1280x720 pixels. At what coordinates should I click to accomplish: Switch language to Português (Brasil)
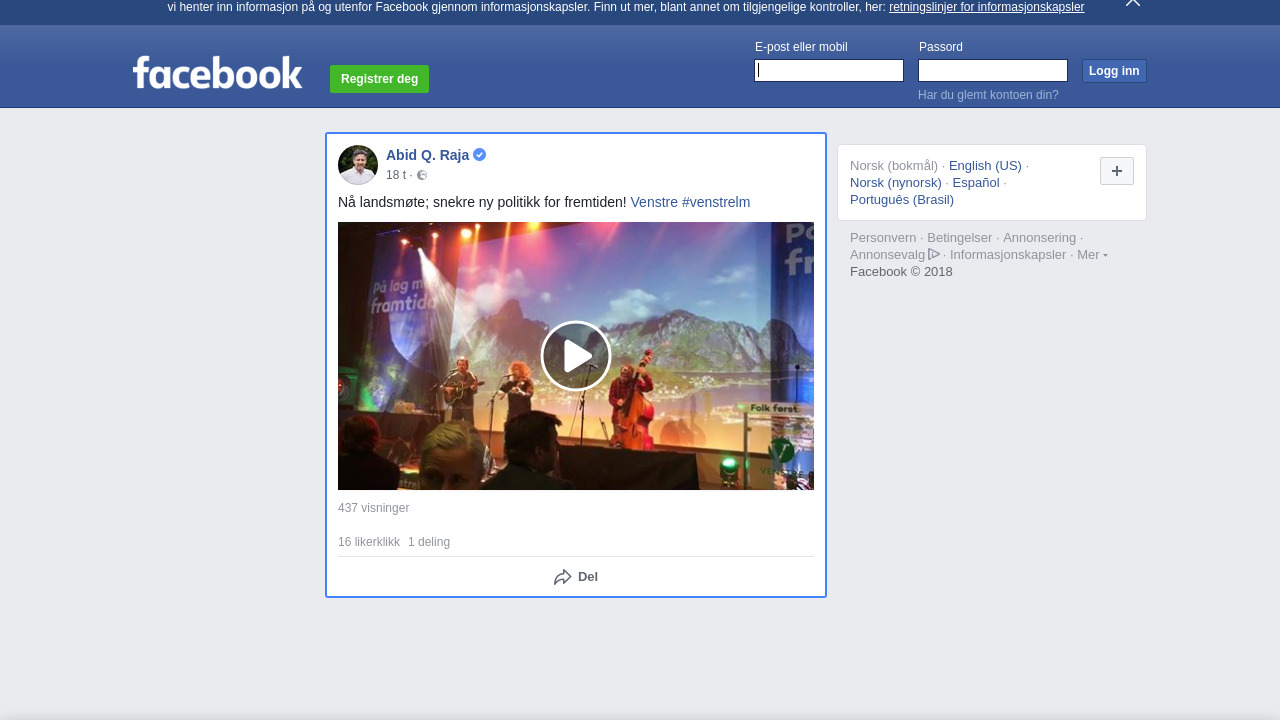pos(902,200)
